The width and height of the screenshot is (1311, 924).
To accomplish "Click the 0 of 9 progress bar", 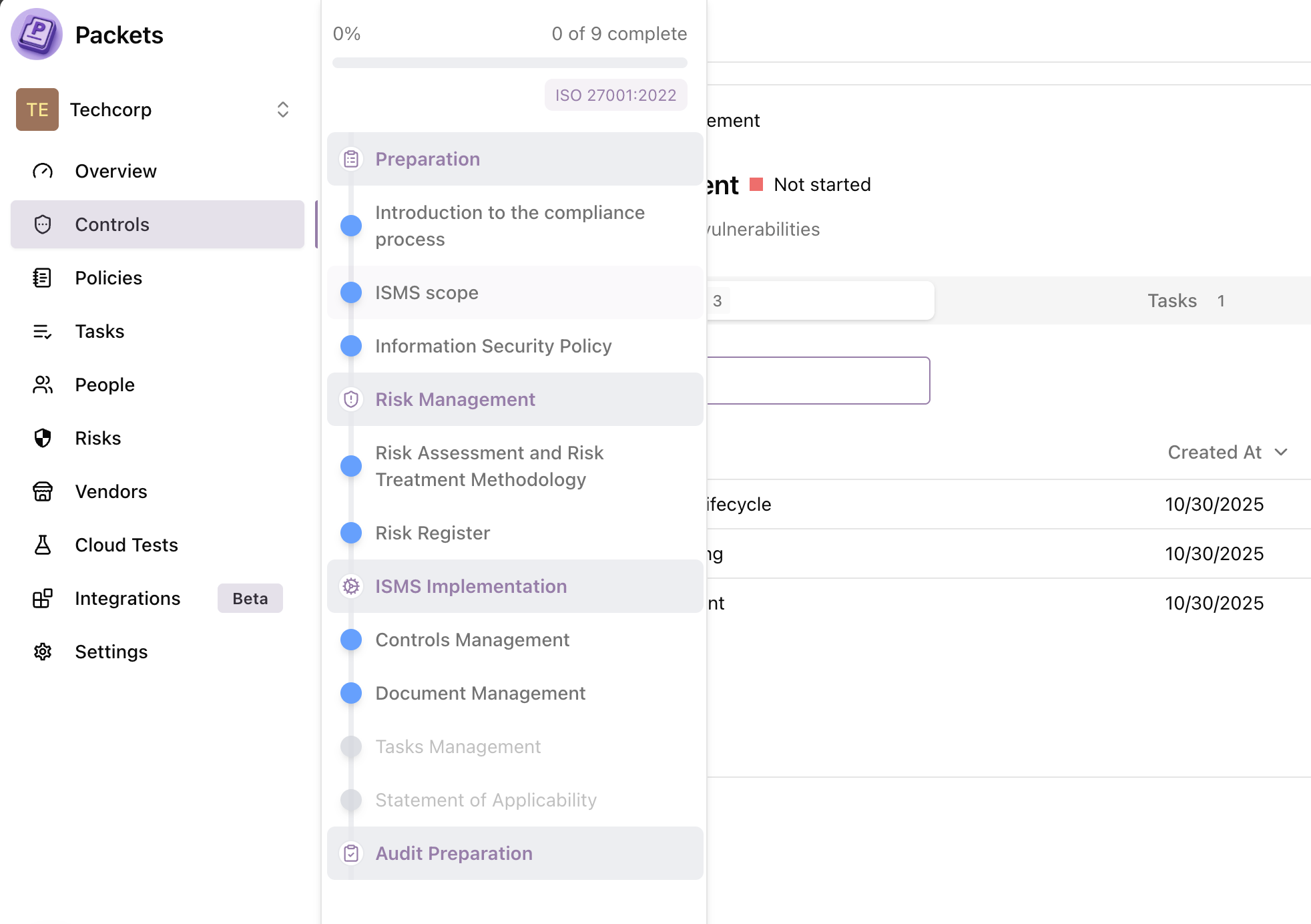I will (510, 62).
